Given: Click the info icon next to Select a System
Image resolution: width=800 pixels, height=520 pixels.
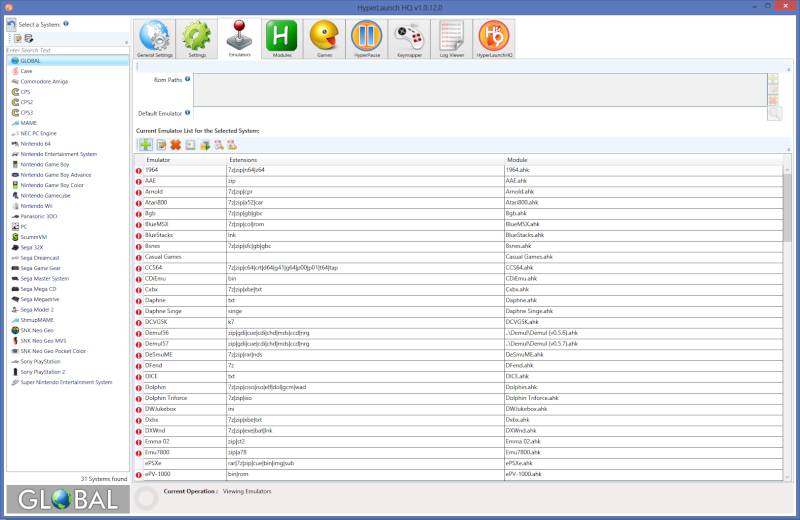Looking at the screenshot, I should [x=66, y=23].
